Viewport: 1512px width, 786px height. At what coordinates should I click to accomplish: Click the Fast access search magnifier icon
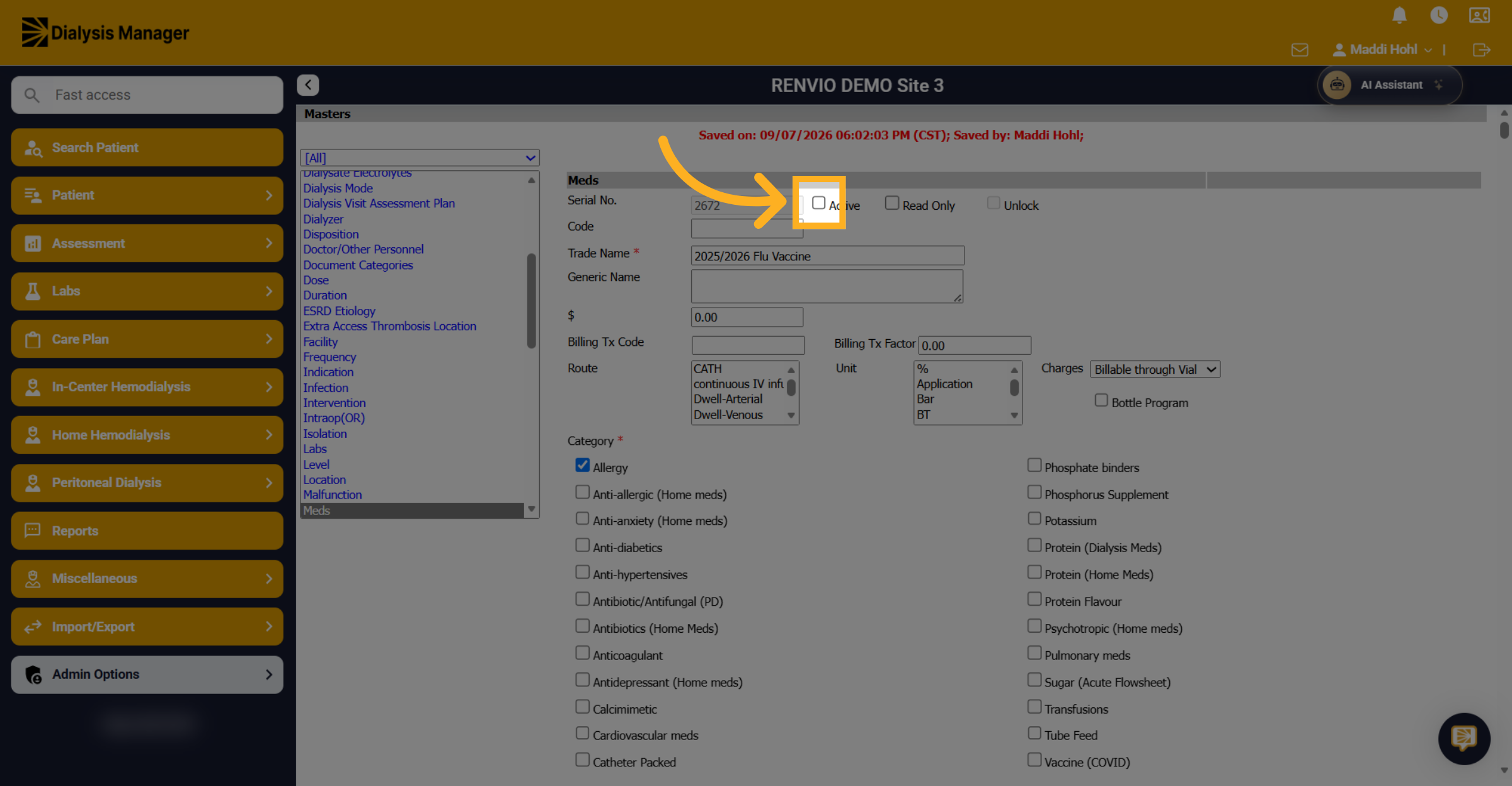pyautogui.click(x=31, y=95)
